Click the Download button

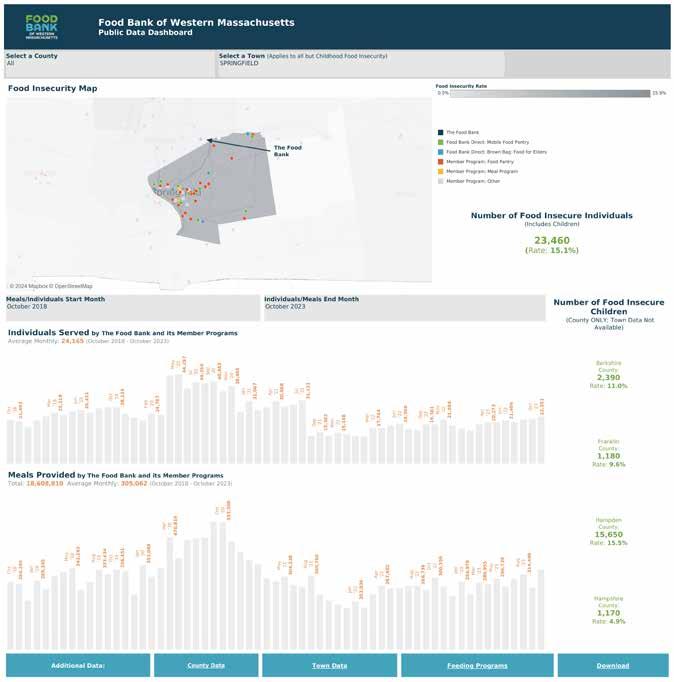(613, 666)
